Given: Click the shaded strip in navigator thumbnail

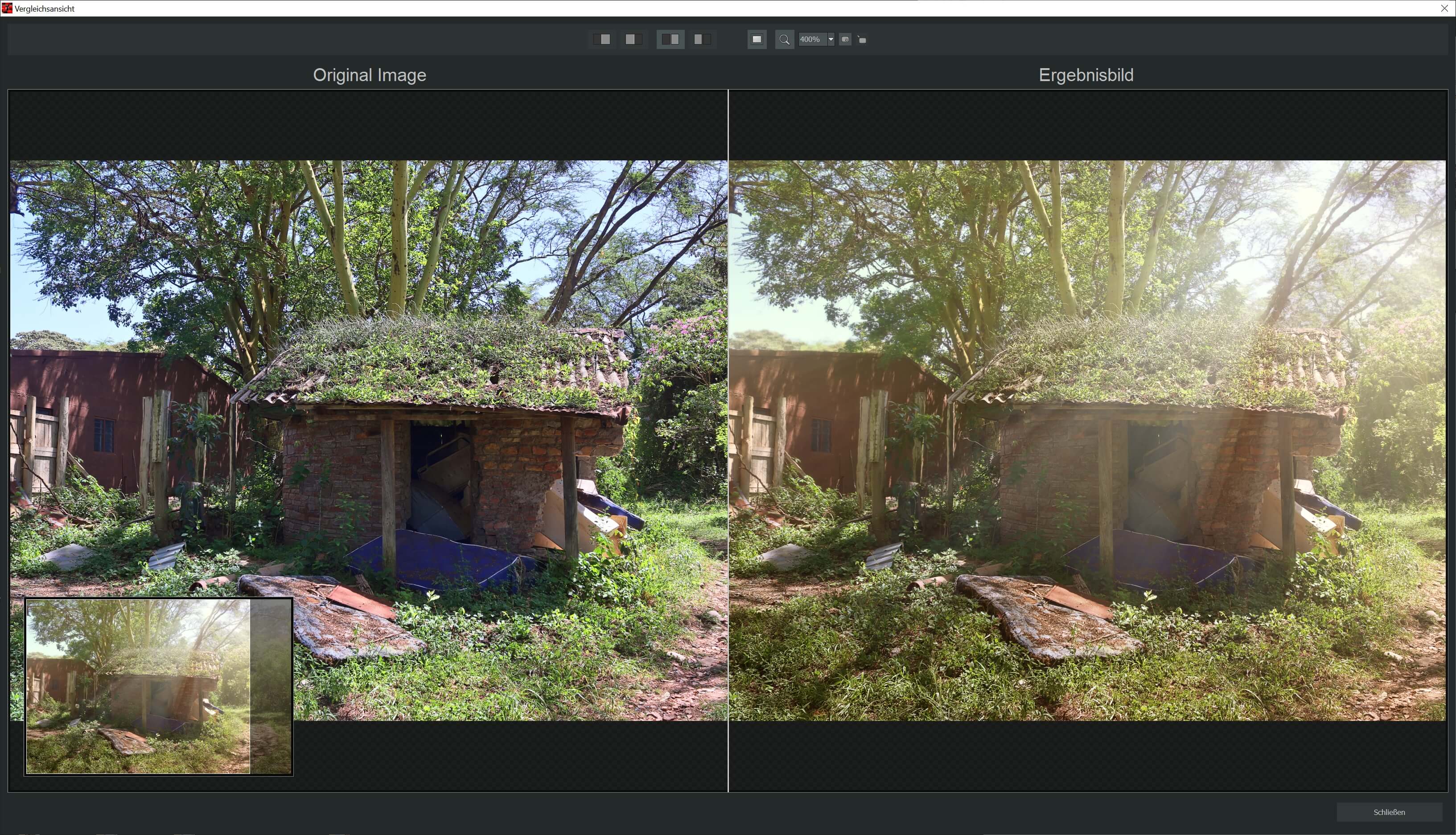Looking at the screenshot, I should pos(271,687).
